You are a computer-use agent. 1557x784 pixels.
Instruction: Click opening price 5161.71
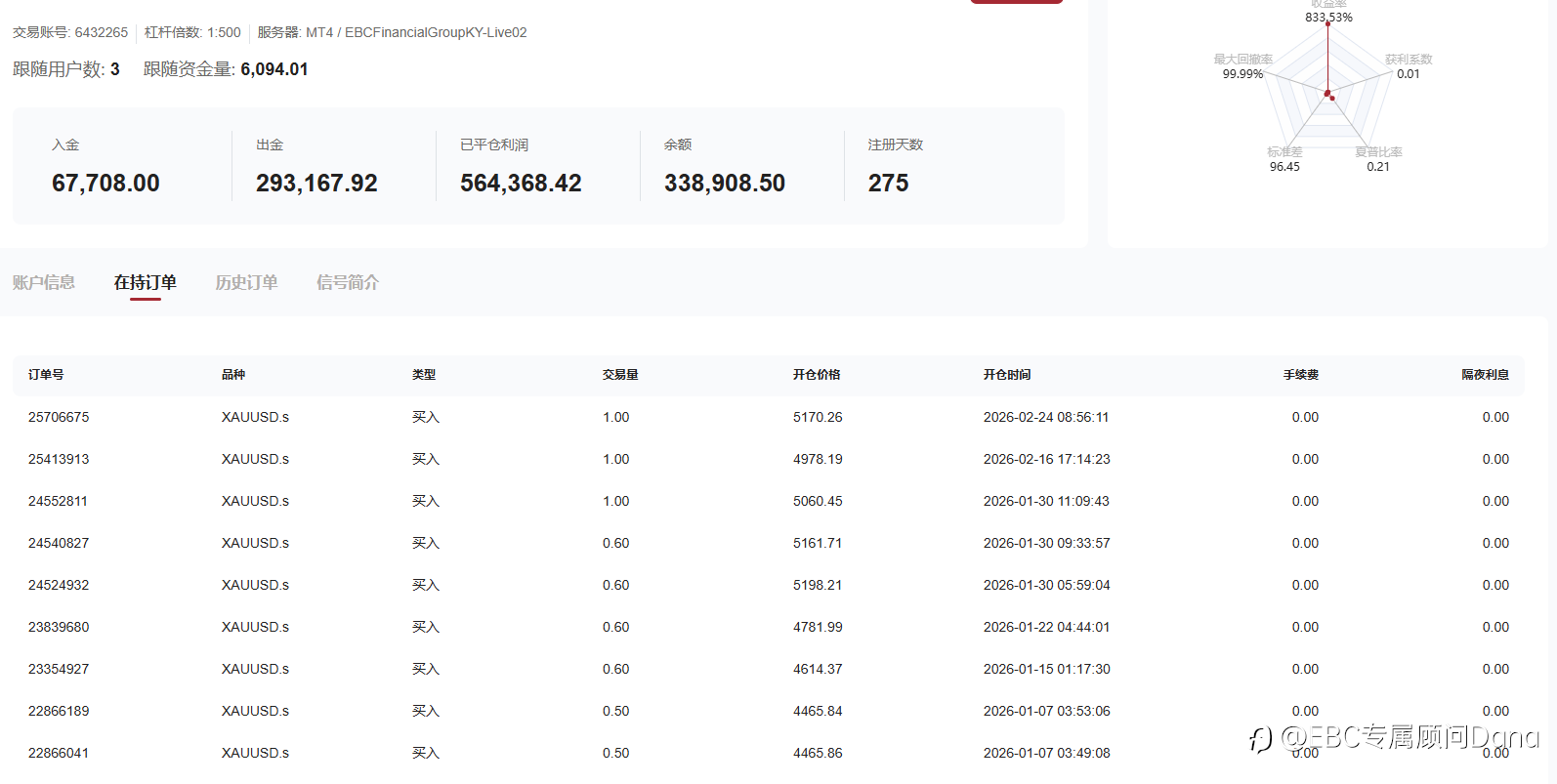pyautogui.click(x=818, y=543)
